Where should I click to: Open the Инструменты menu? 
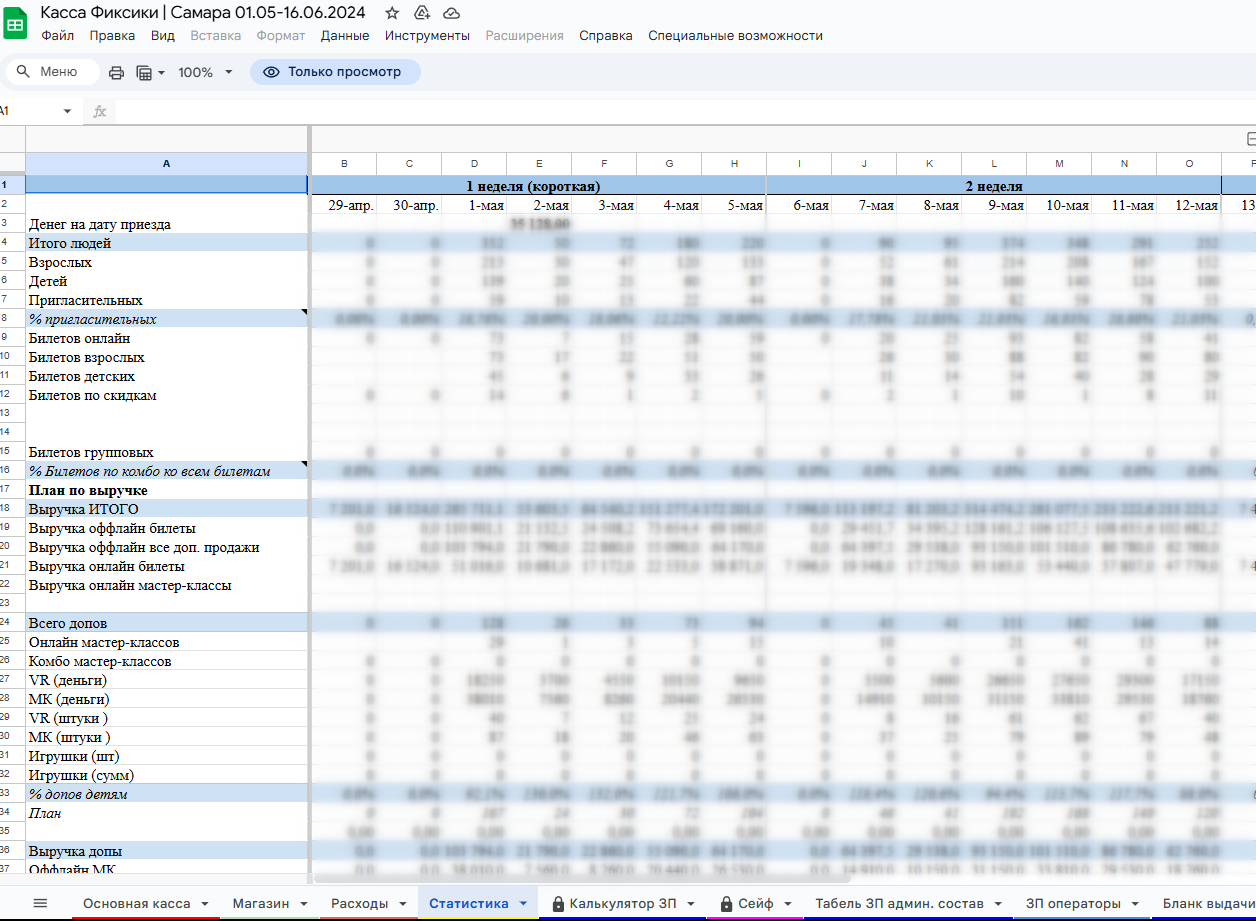[427, 35]
